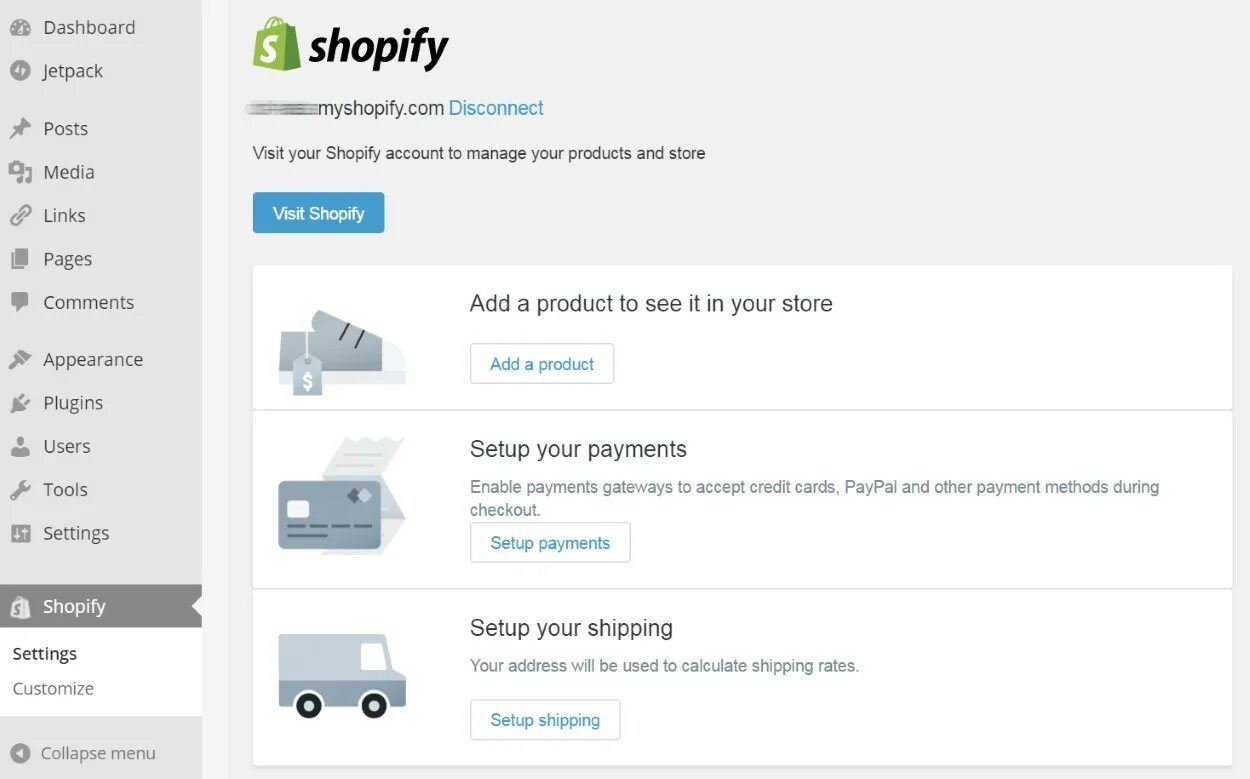Click the Posts pushpin icon
The height and width of the screenshot is (779, 1250).
[x=20, y=129]
